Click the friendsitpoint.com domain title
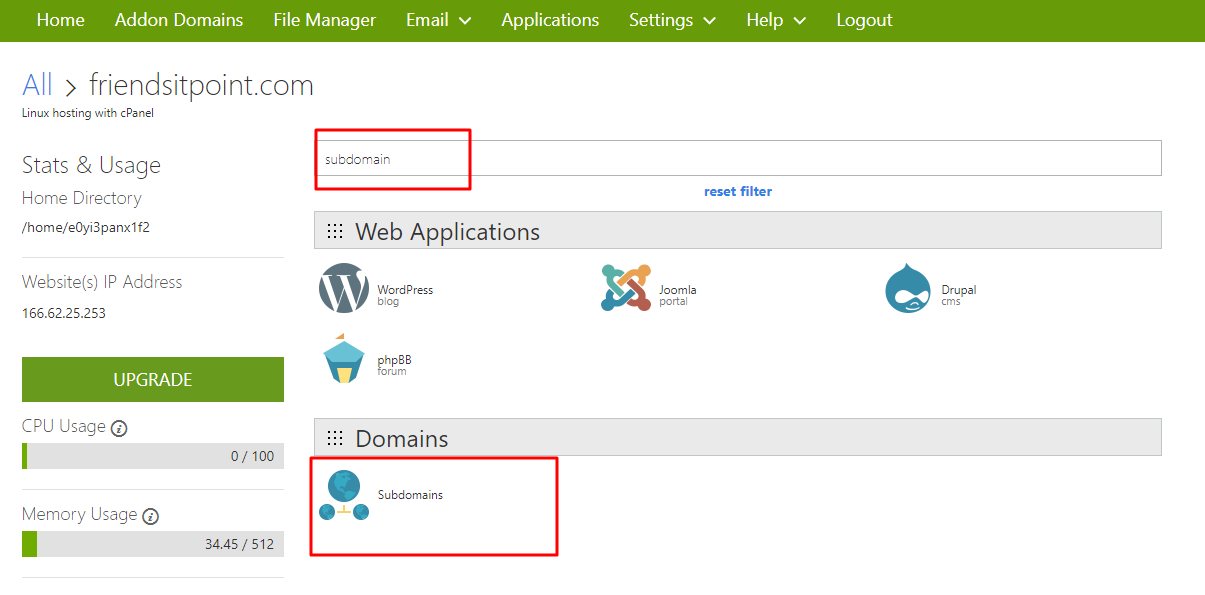1205x595 pixels. coord(201,85)
